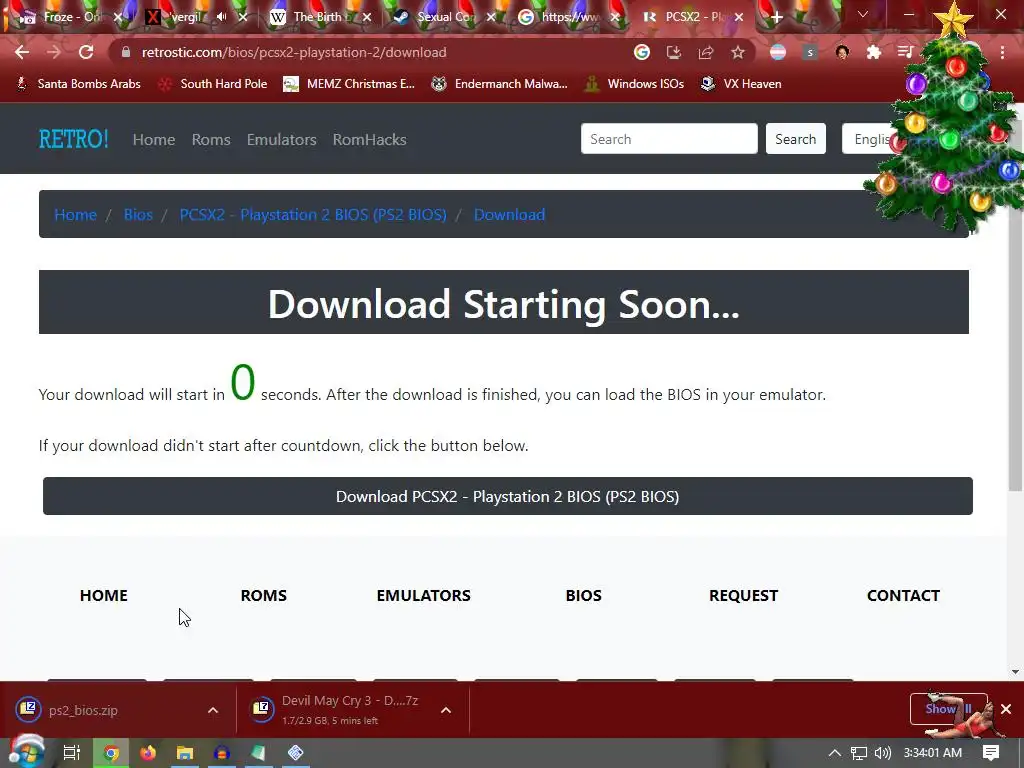Open the install/download page icon in address bar
This screenshot has height=768, width=1024.
pos(674,52)
